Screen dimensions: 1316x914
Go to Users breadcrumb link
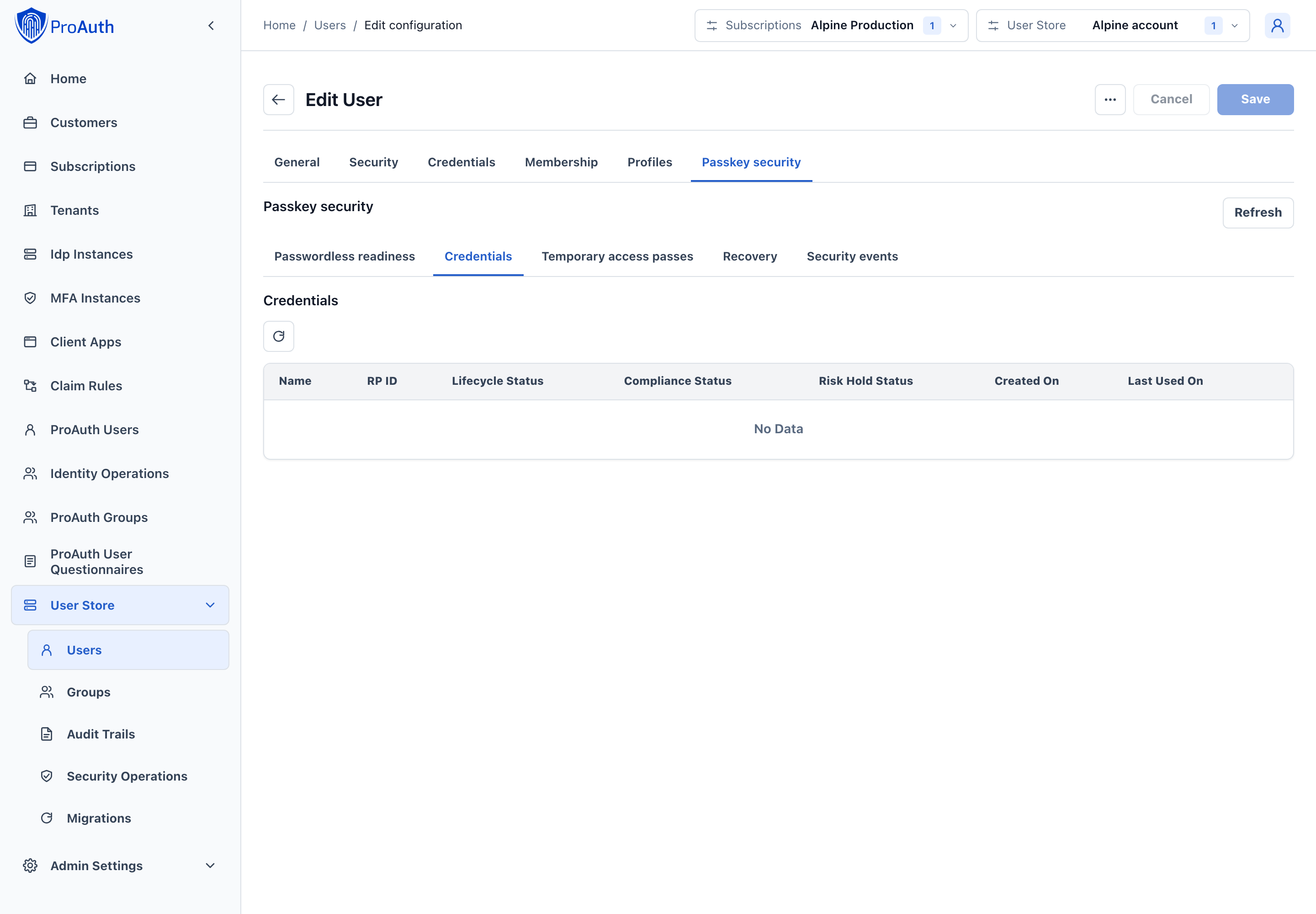coord(330,25)
